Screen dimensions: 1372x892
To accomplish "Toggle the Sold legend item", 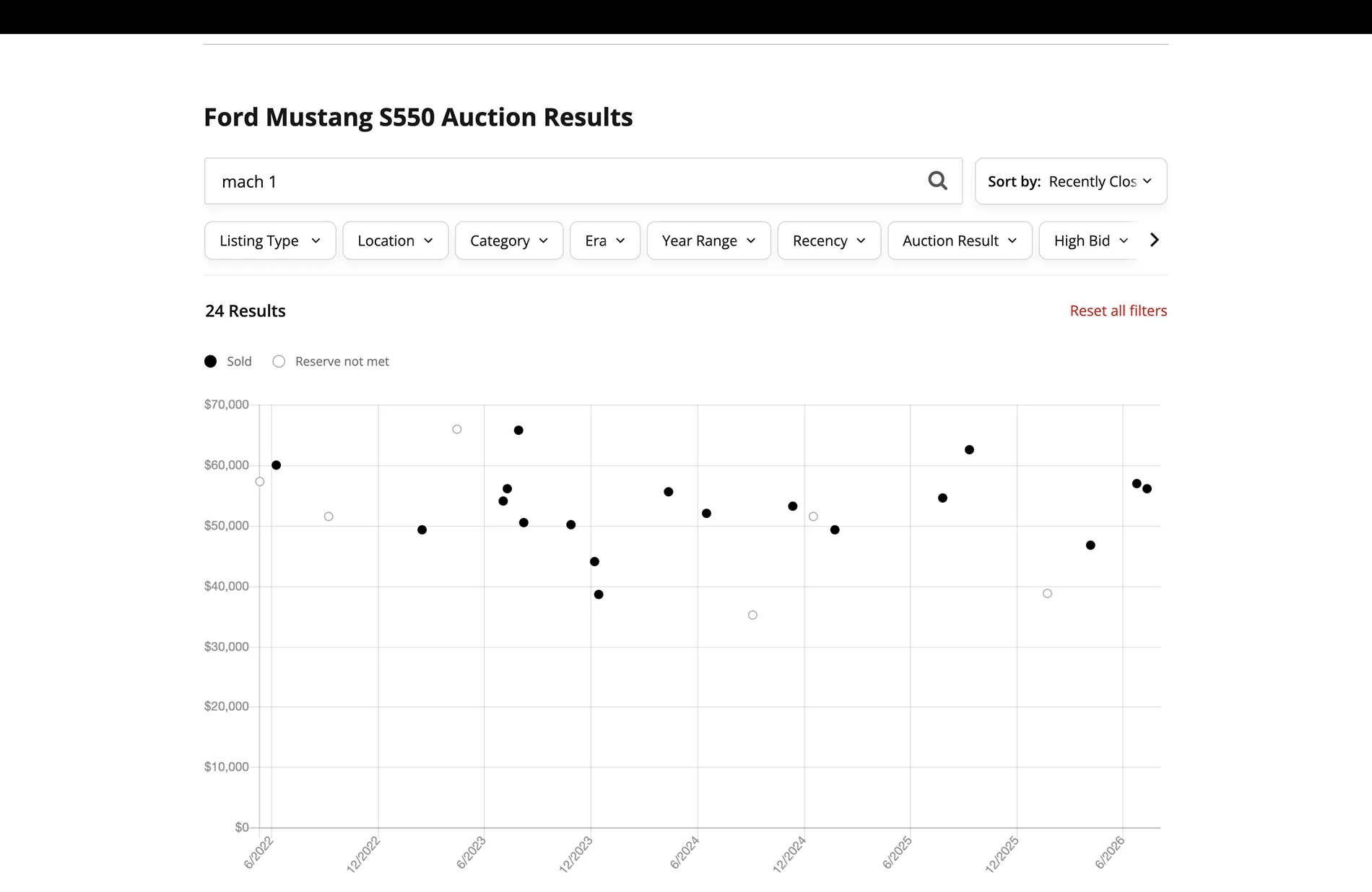I will point(228,361).
